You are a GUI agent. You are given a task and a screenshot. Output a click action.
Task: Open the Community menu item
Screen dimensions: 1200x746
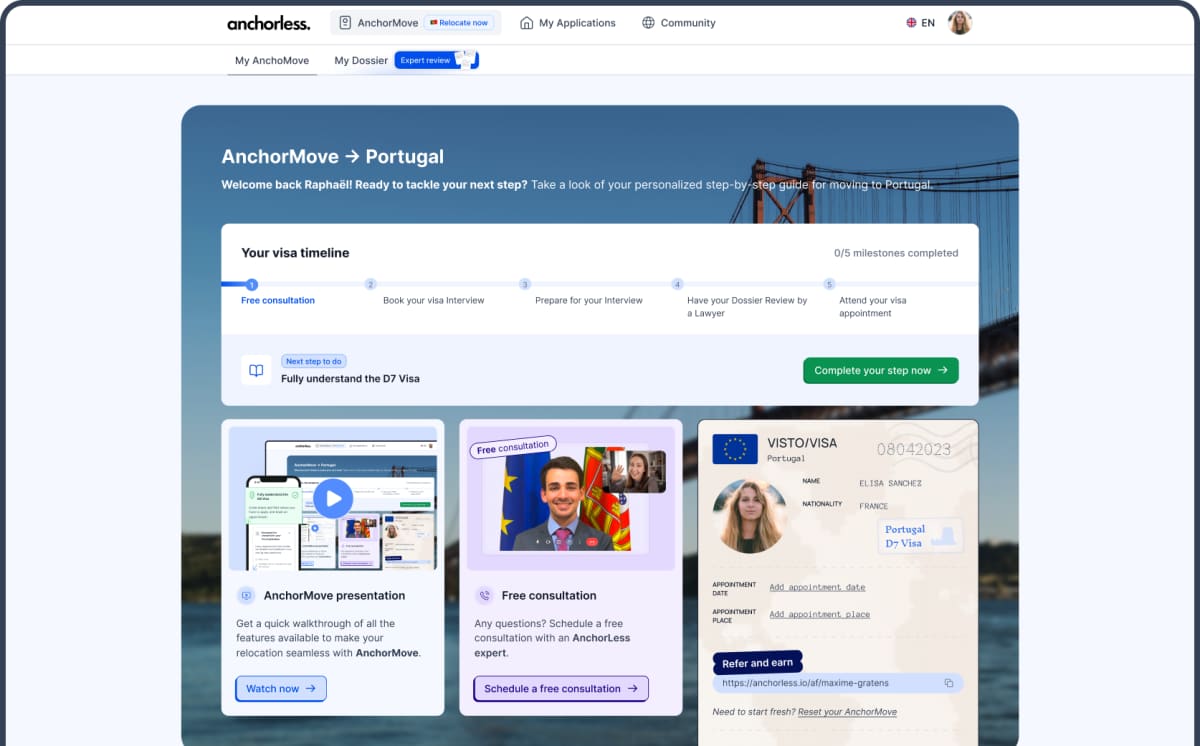click(x=678, y=23)
